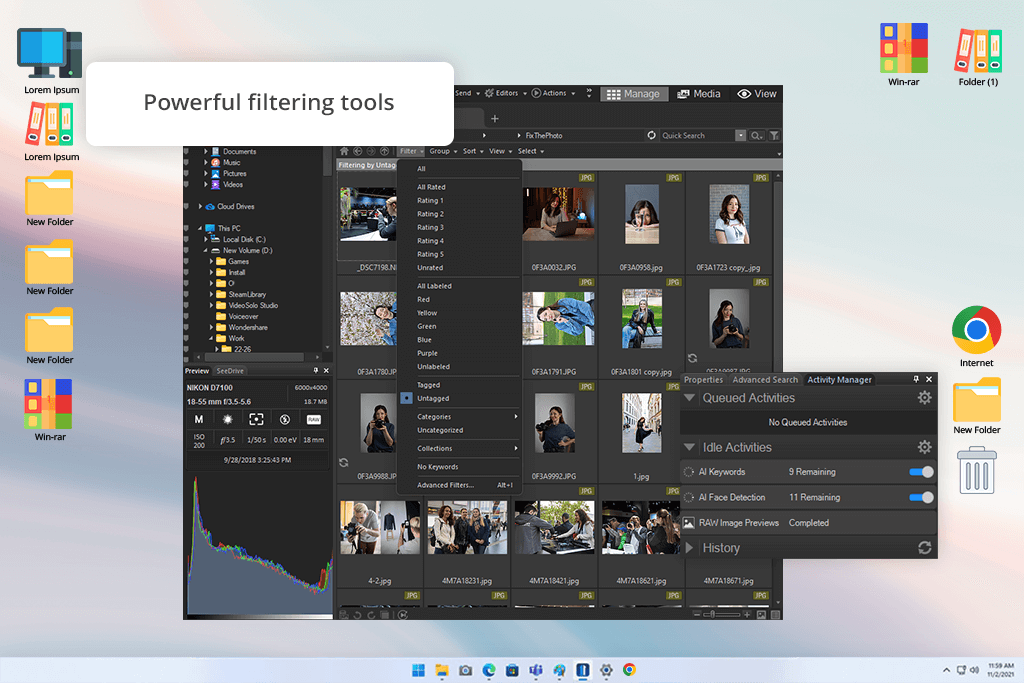
Task: Open Internet Chrome desktop icon
Action: click(976, 336)
